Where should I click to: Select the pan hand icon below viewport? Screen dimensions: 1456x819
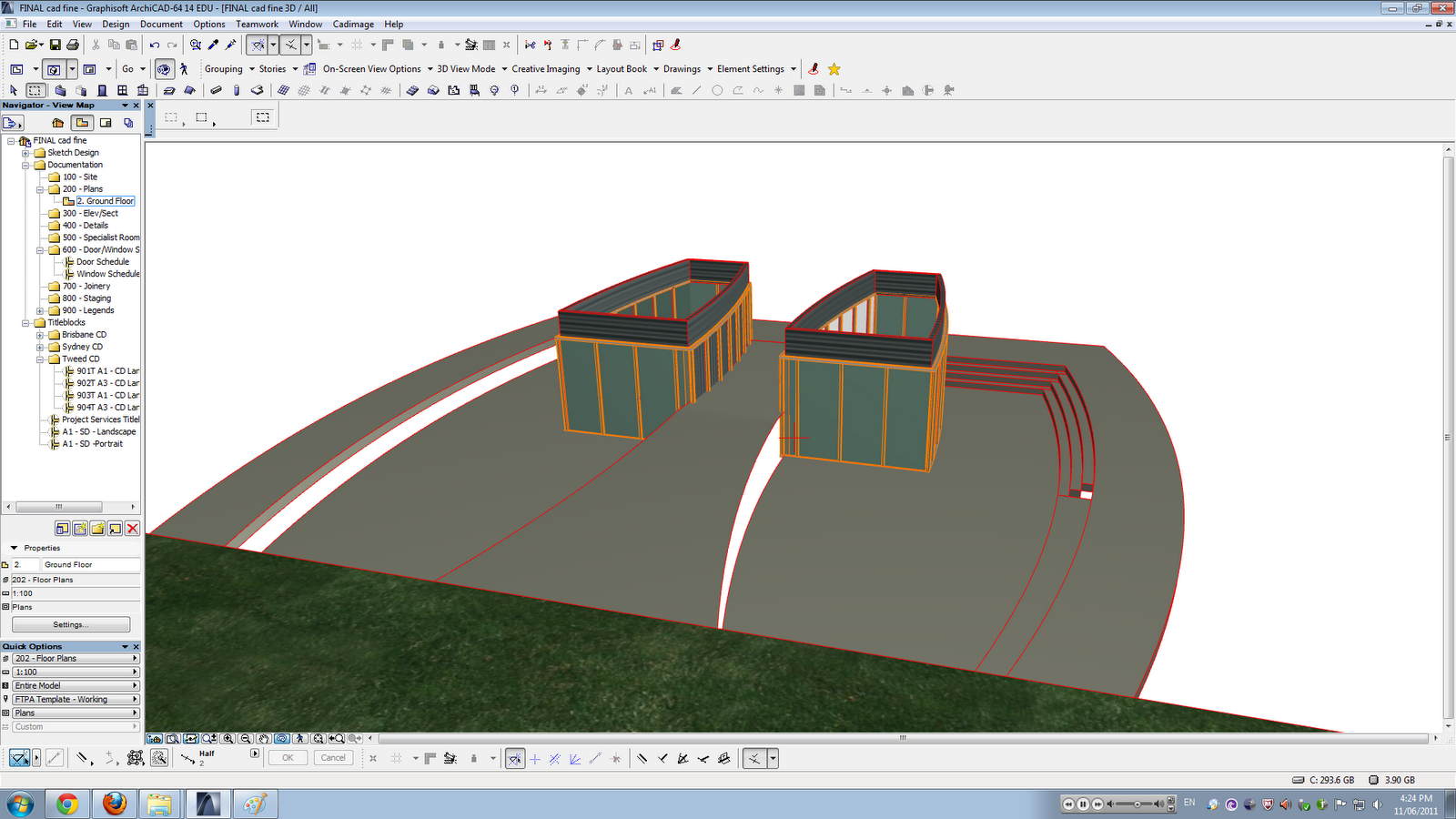tap(264, 739)
